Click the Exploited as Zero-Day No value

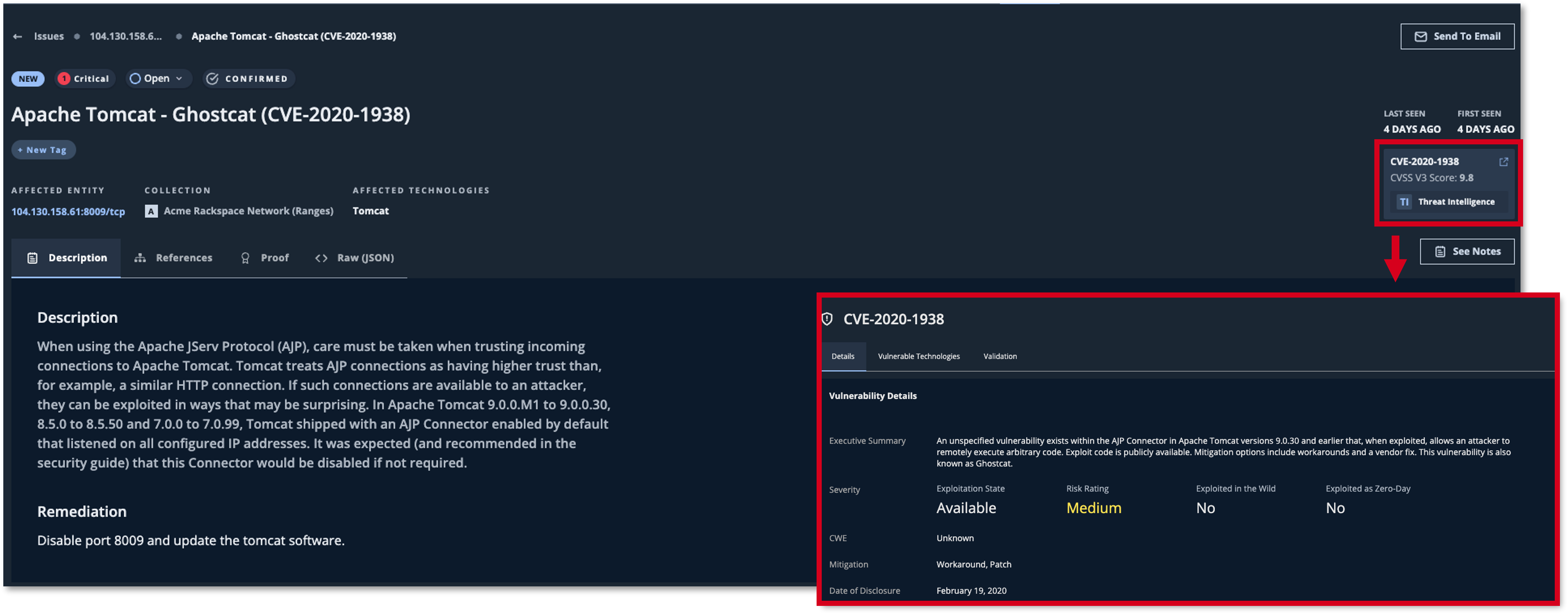click(1335, 508)
